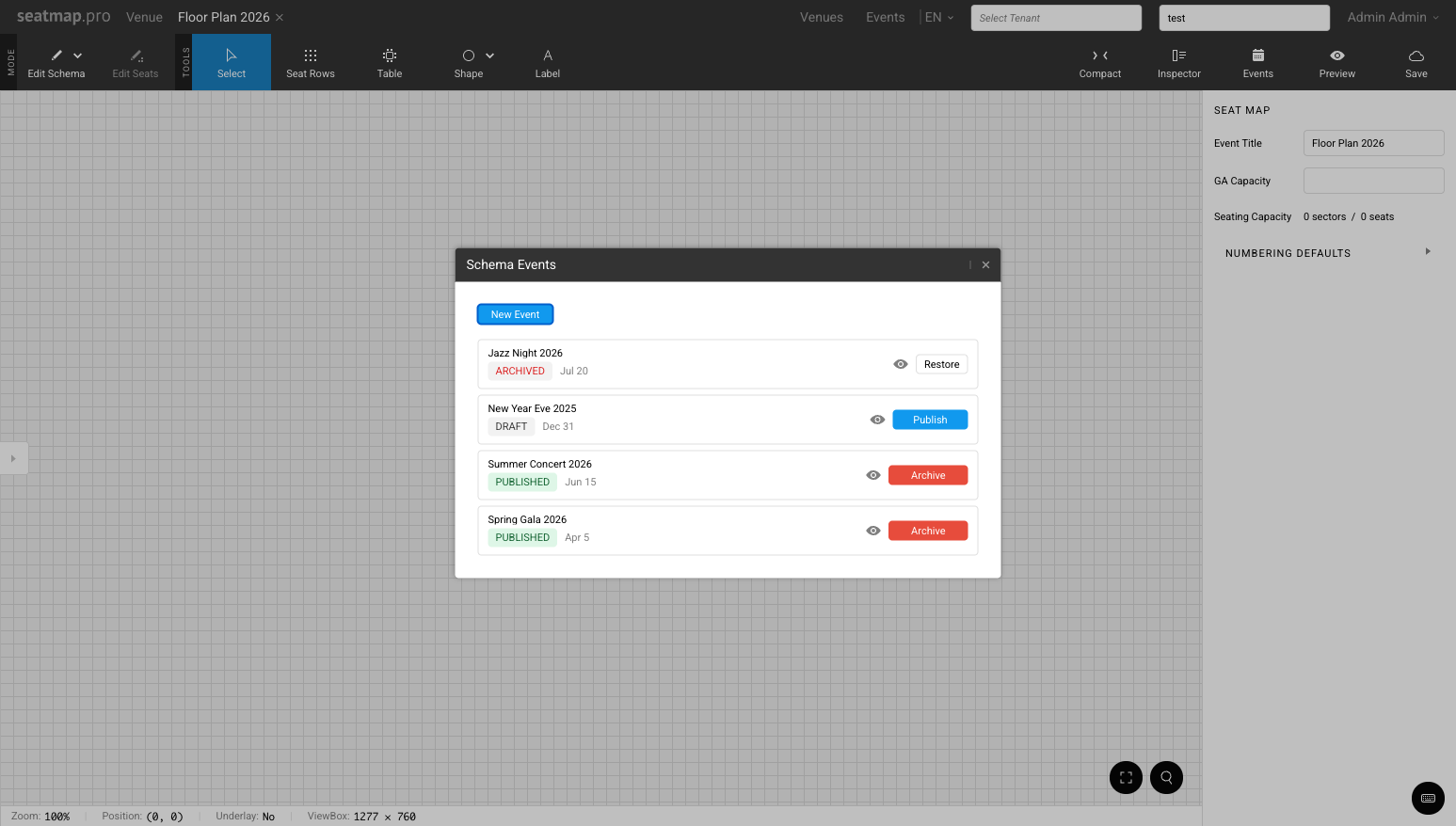
Task: Click the GA Capacity input field
Action: click(1373, 181)
